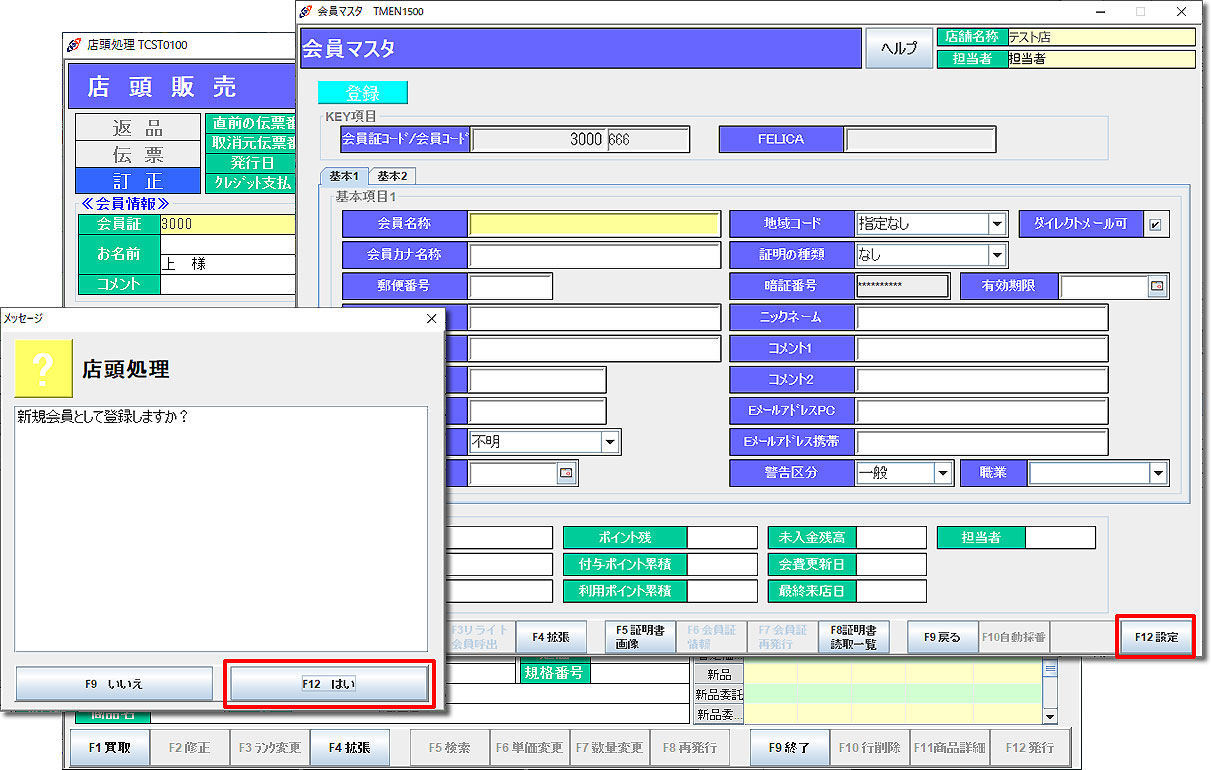Toggle the ダイレクトメール可 checkbox
Screen dimensions: 1211x770
pos(1155,225)
